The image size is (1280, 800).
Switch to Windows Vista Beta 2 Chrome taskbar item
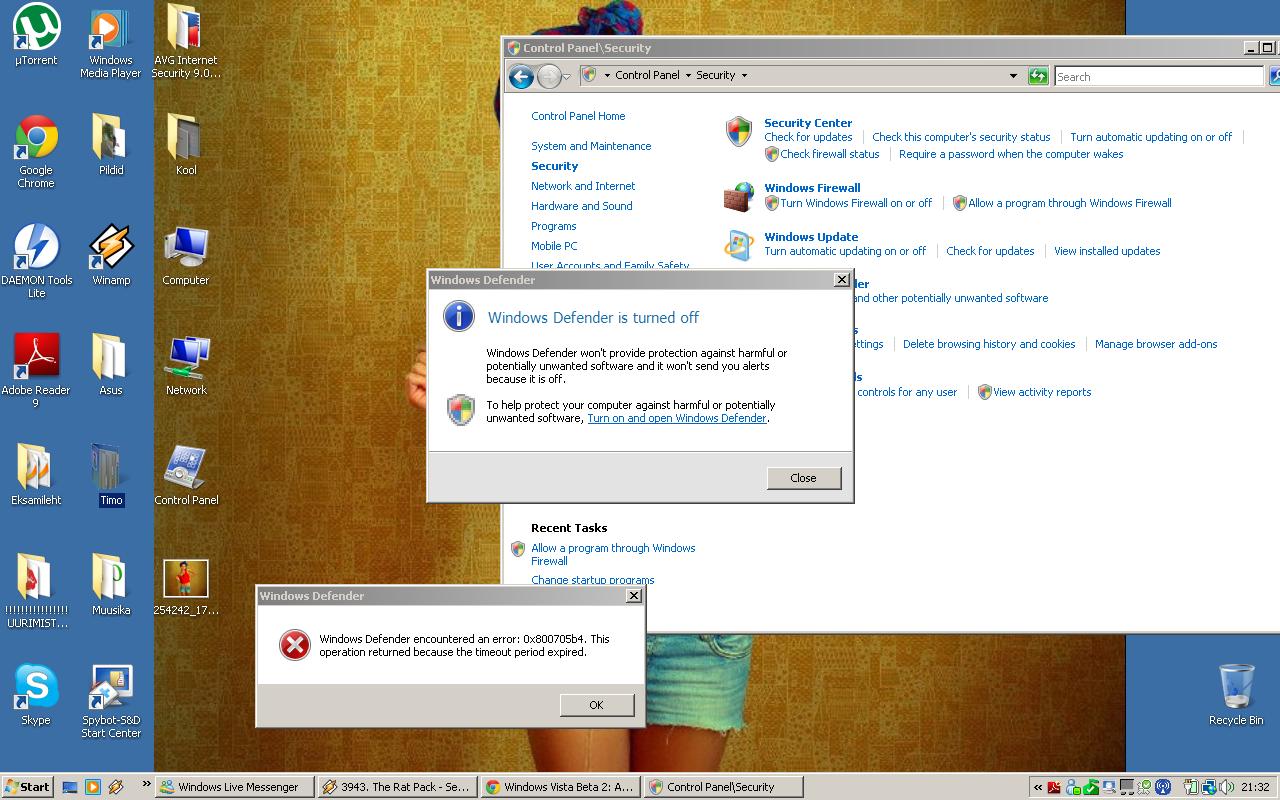tap(560, 787)
